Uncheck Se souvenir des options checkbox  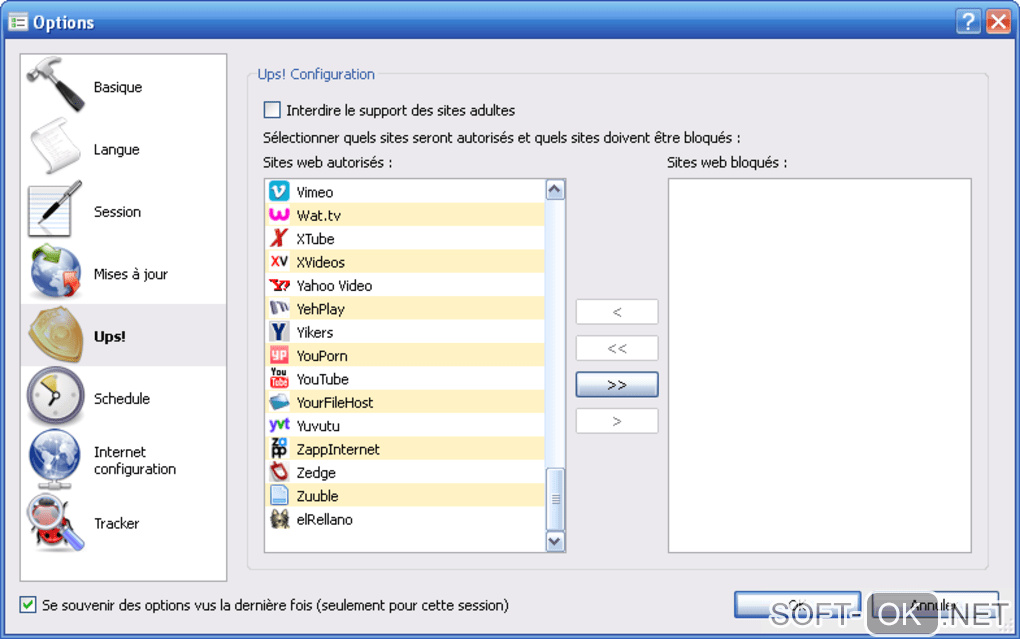pyautogui.click(x=28, y=605)
